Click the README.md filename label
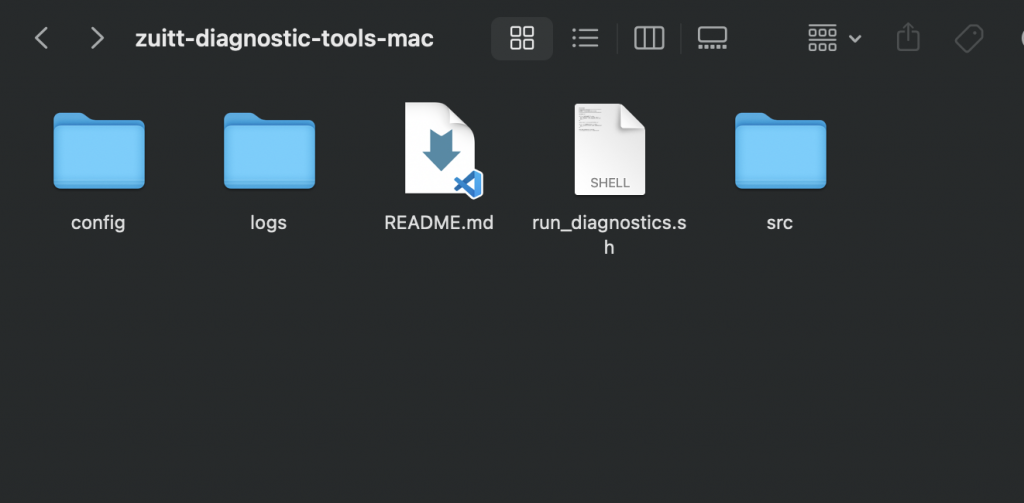 pos(439,223)
